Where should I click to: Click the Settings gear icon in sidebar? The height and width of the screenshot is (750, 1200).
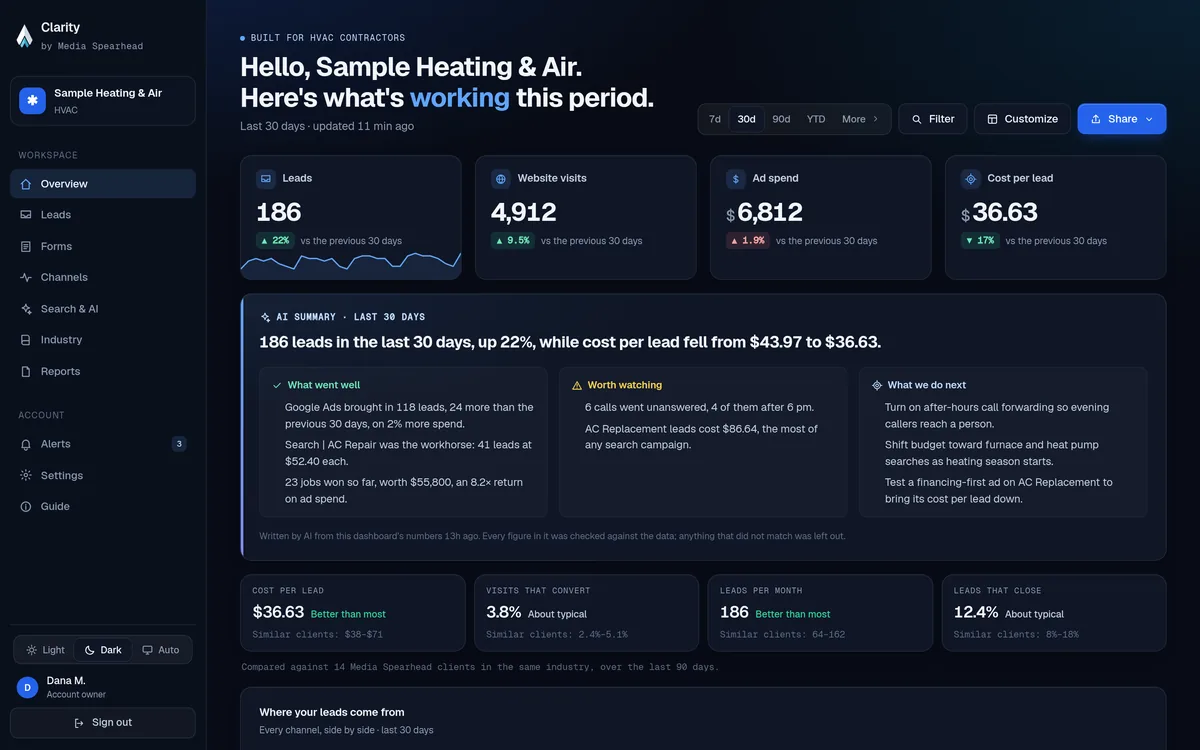[26, 476]
